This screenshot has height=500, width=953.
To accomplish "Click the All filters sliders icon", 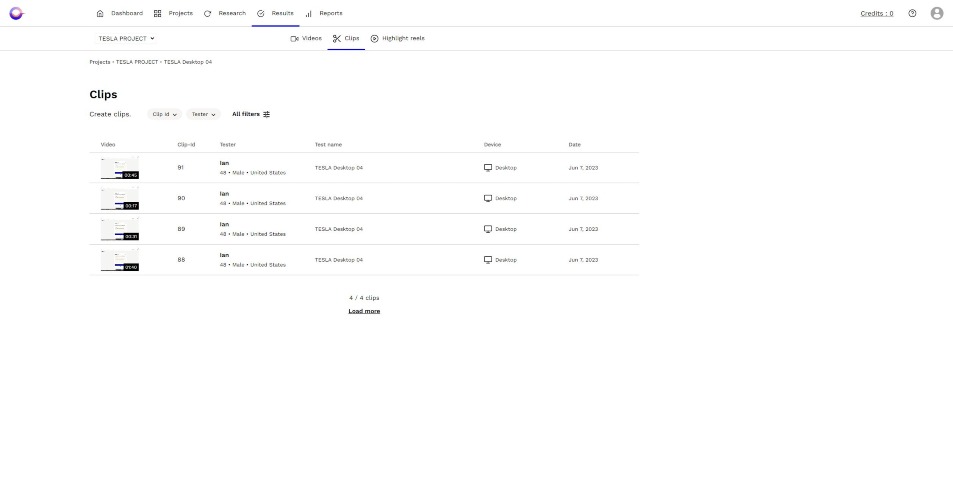I will pyautogui.click(x=266, y=114).
